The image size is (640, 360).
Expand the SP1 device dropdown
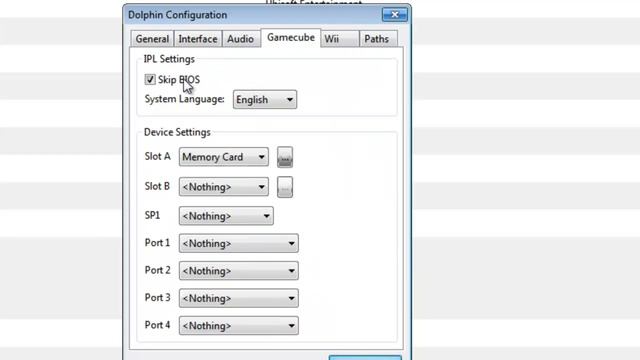coord(226,216)
